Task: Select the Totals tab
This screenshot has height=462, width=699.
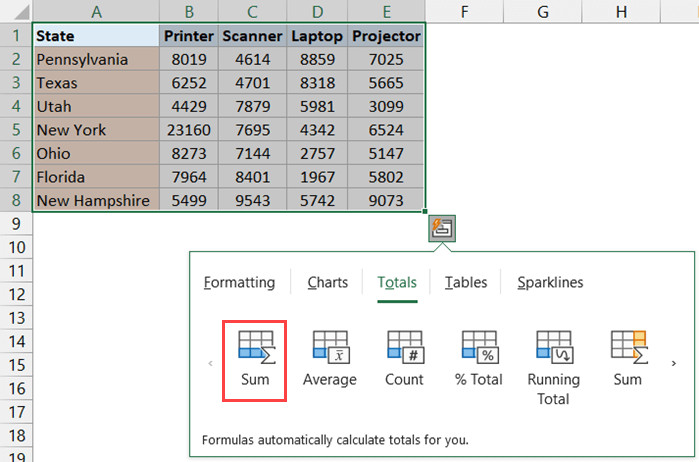Action: [397, 282]
